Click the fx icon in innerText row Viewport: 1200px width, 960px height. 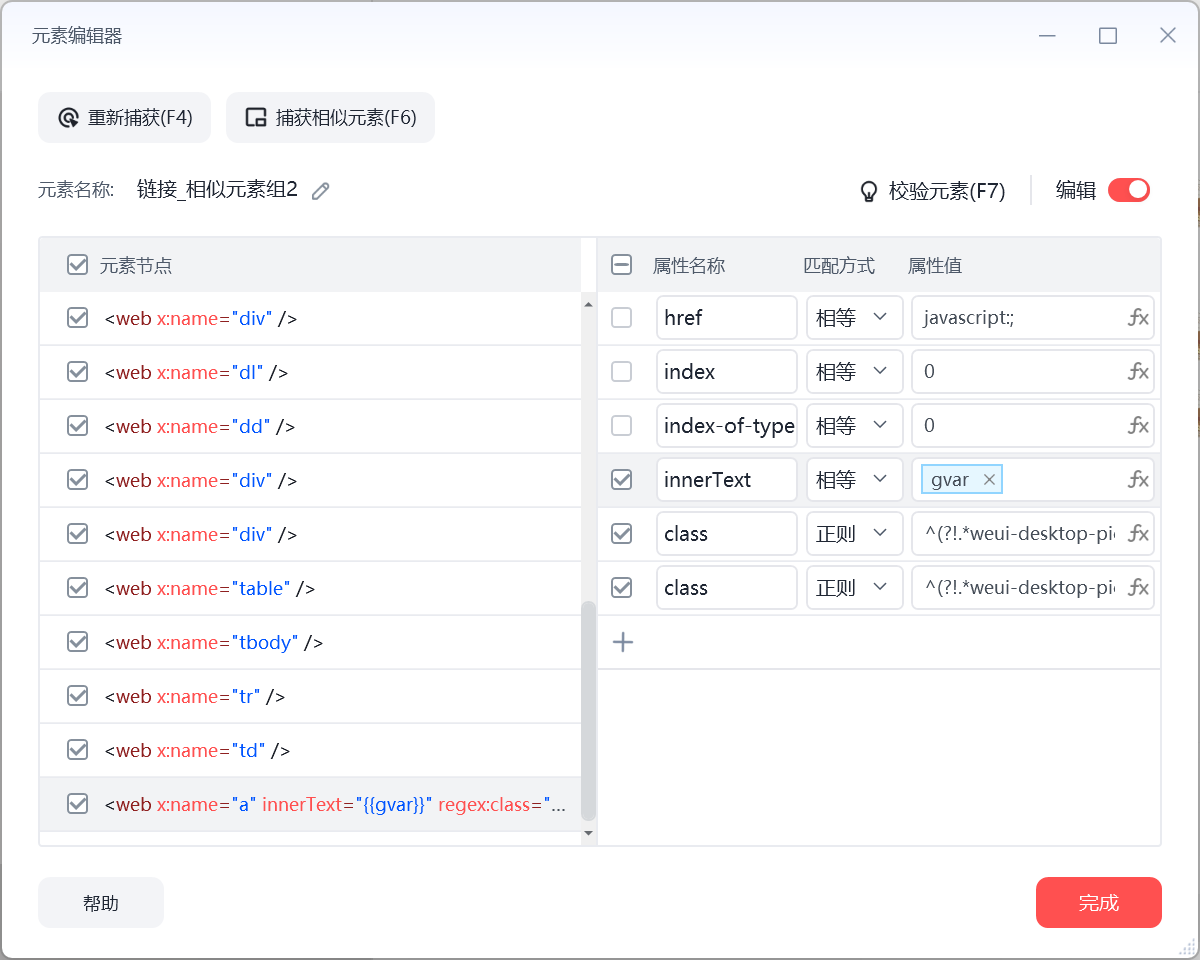pyautogui.click(x=1137, y=480)
